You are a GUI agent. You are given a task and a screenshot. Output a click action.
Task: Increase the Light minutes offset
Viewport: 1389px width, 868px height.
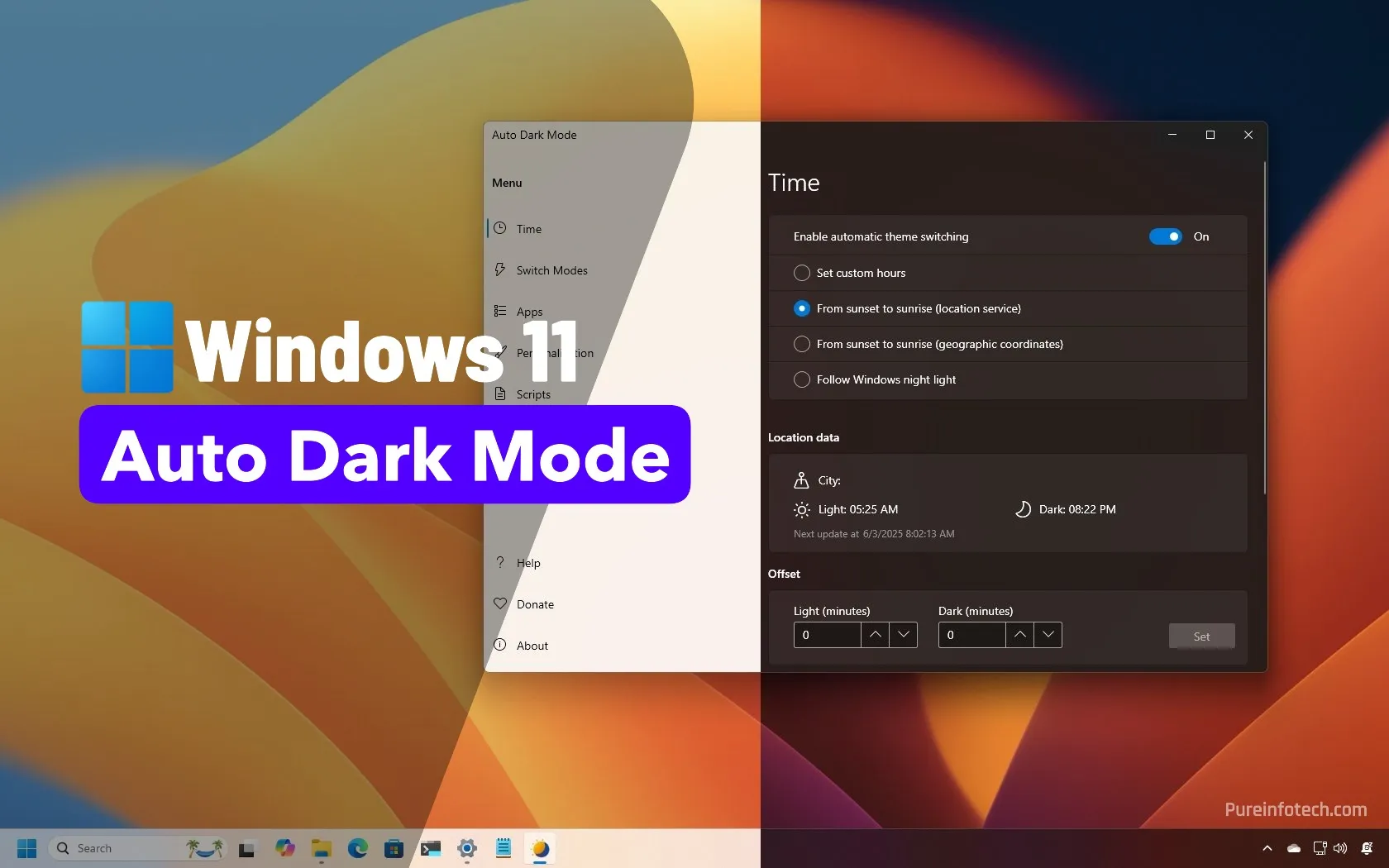(875, 635)
